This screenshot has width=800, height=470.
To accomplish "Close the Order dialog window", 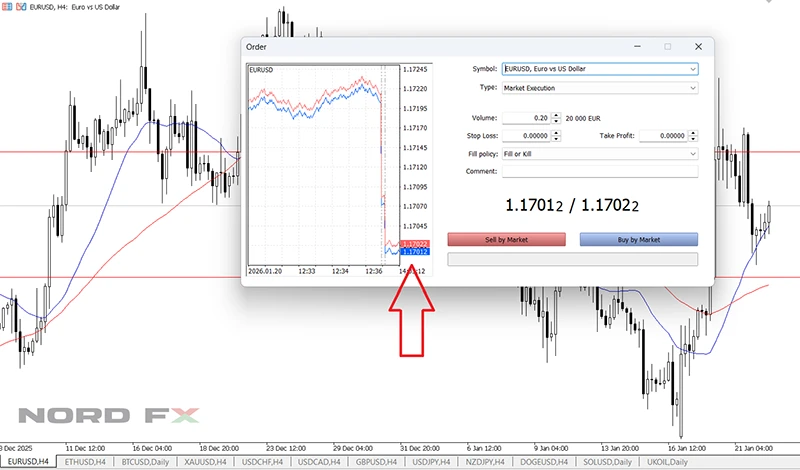I will coord(698,46).
